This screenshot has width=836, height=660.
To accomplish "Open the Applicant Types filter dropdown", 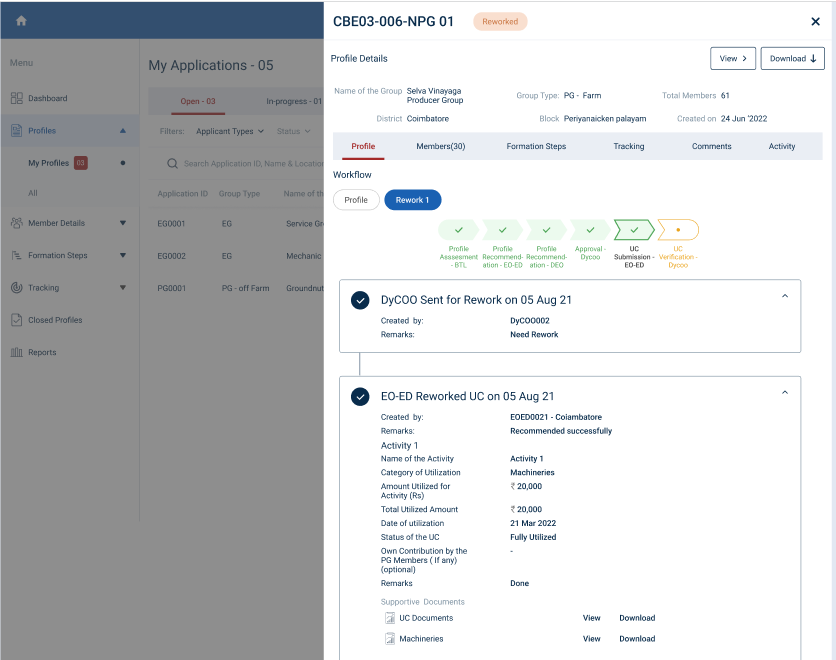I will point(230,131).
